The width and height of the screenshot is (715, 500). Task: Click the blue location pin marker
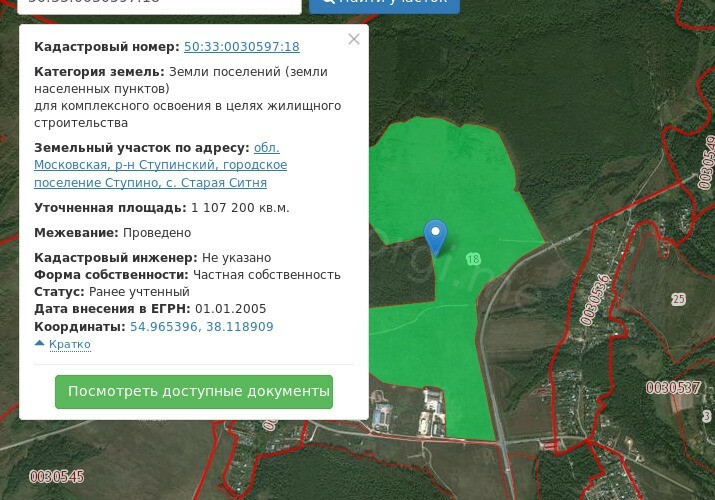(435, 235)
